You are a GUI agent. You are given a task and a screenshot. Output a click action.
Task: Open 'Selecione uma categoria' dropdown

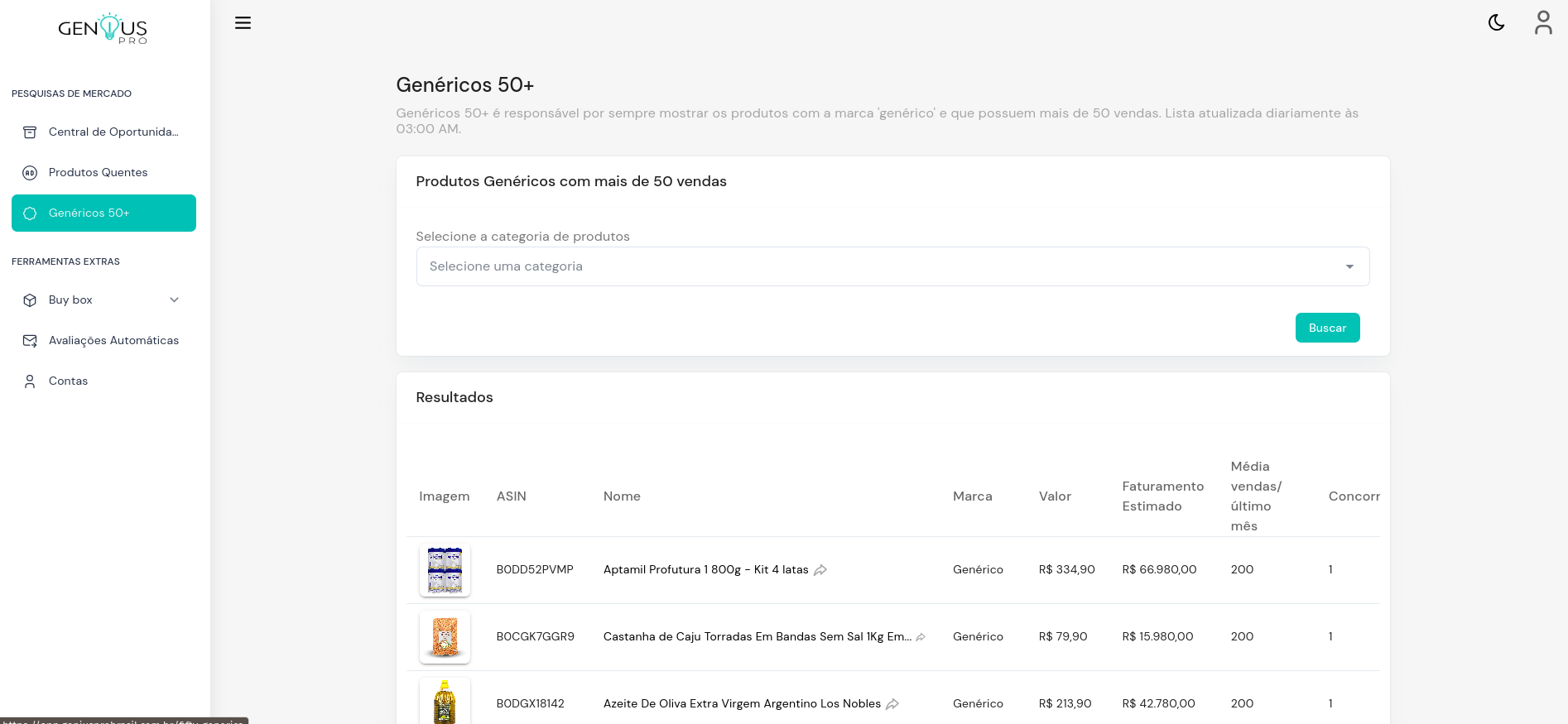(892, 266)
